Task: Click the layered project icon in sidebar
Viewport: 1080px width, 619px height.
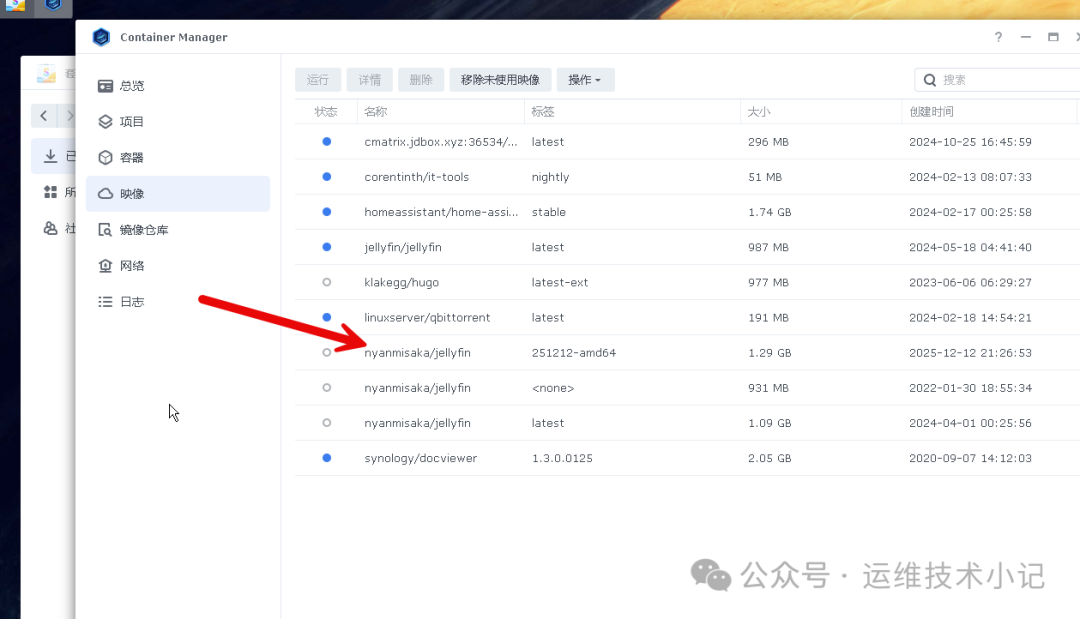Action: click(105, 122)
